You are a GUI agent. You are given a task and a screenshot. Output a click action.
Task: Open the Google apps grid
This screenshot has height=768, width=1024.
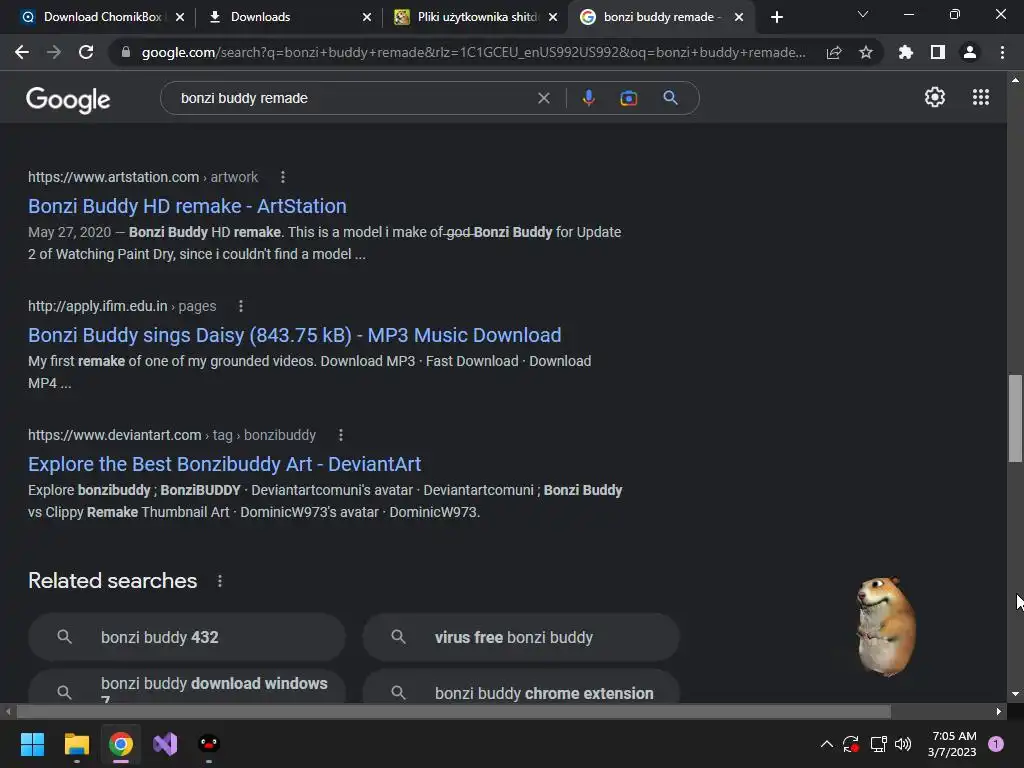[981, 97]
